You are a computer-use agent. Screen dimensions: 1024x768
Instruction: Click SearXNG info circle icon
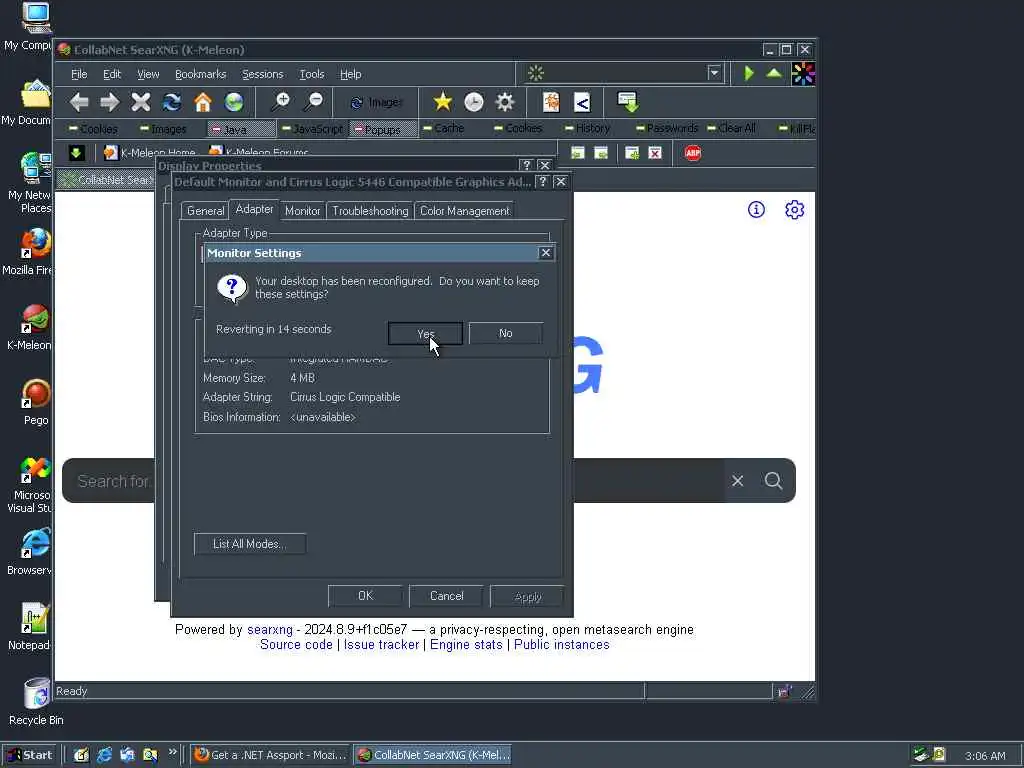click(756, 210)
